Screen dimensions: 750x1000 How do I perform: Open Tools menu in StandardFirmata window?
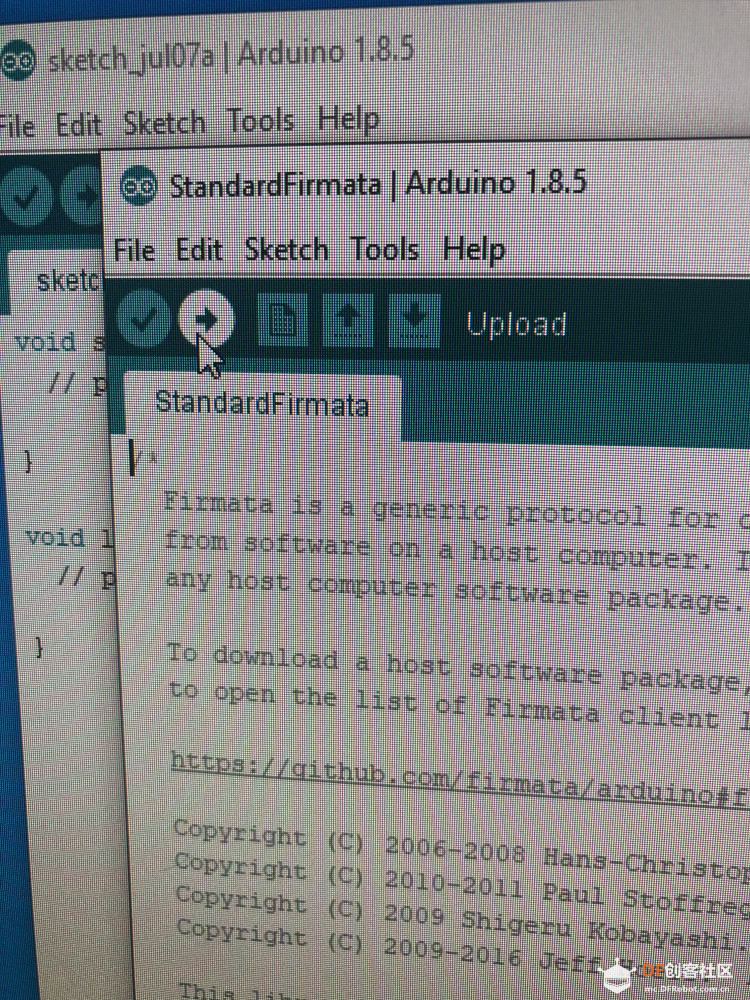385,249
